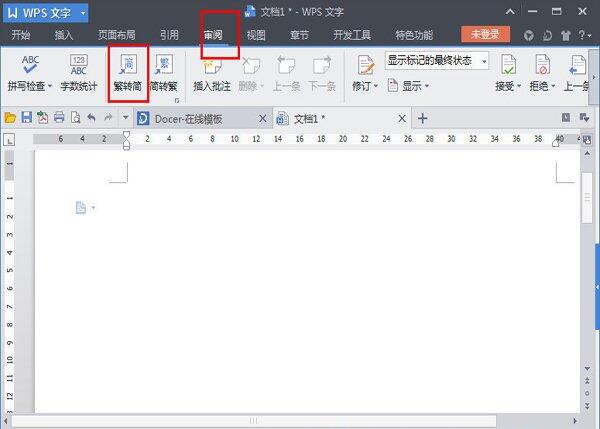
Task: Open Chinese conversion settings dialog launcher
Action: 177,100
